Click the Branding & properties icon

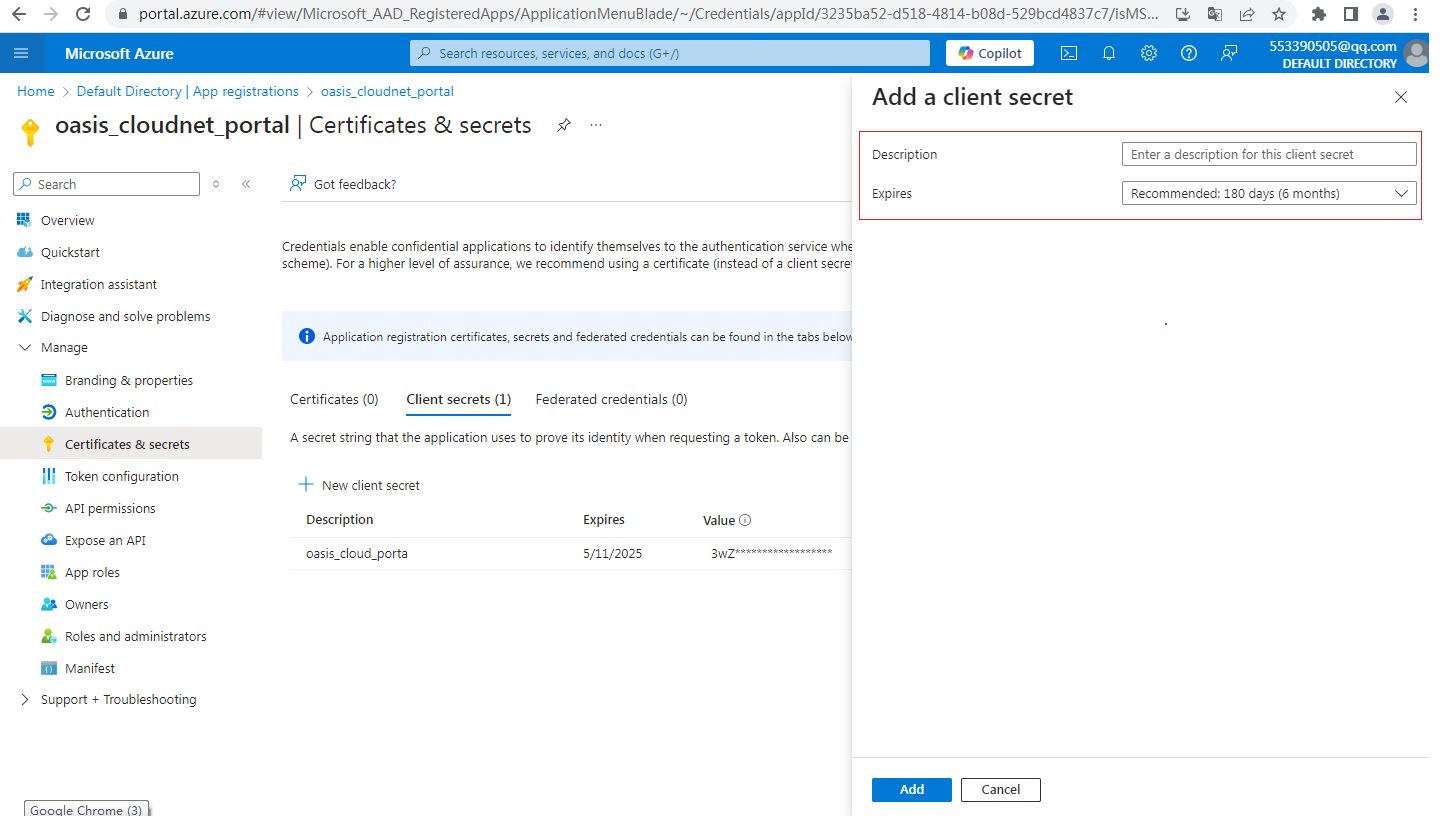48,380
